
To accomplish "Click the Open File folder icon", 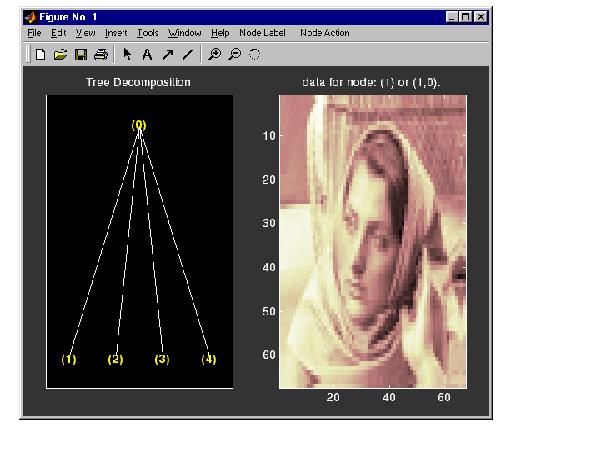I will click(59, 54).
